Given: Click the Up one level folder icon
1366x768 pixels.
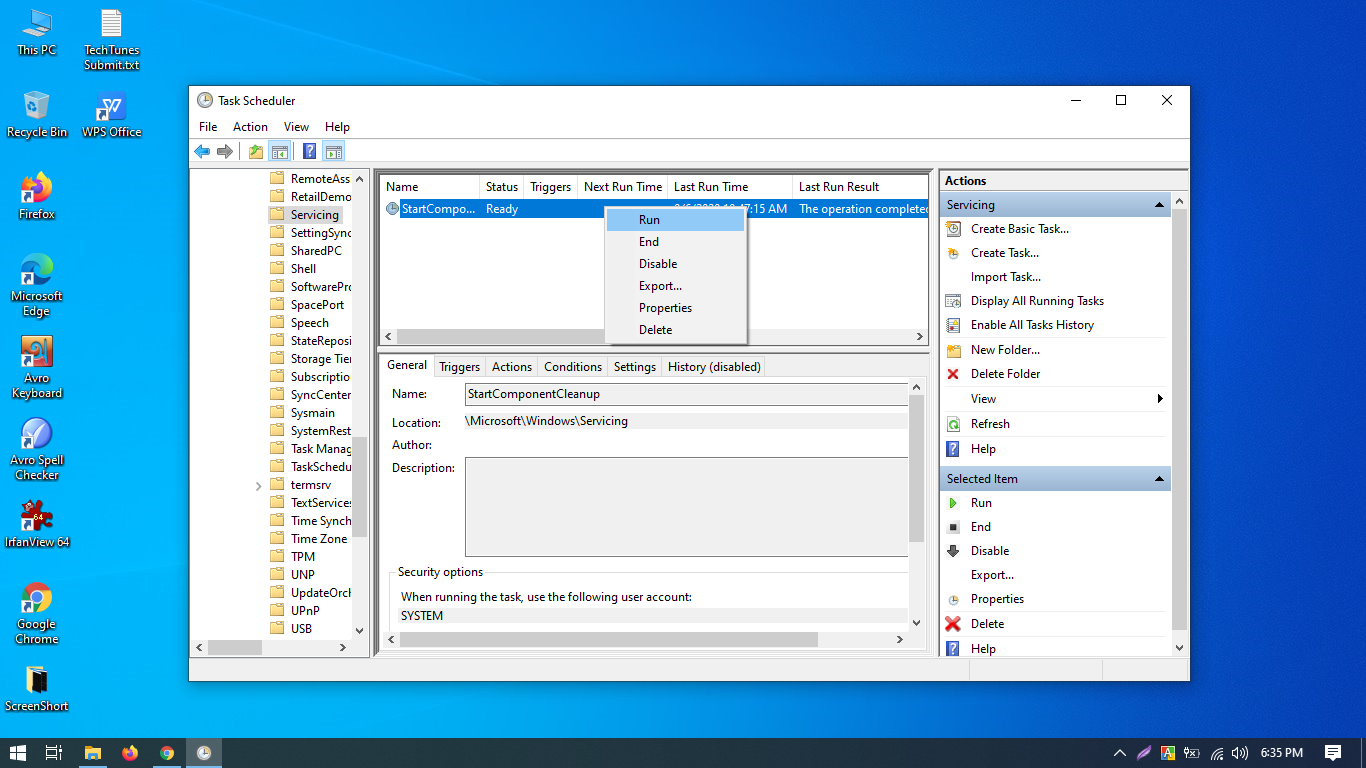Looking at the screenshot, I should point(256,151).
